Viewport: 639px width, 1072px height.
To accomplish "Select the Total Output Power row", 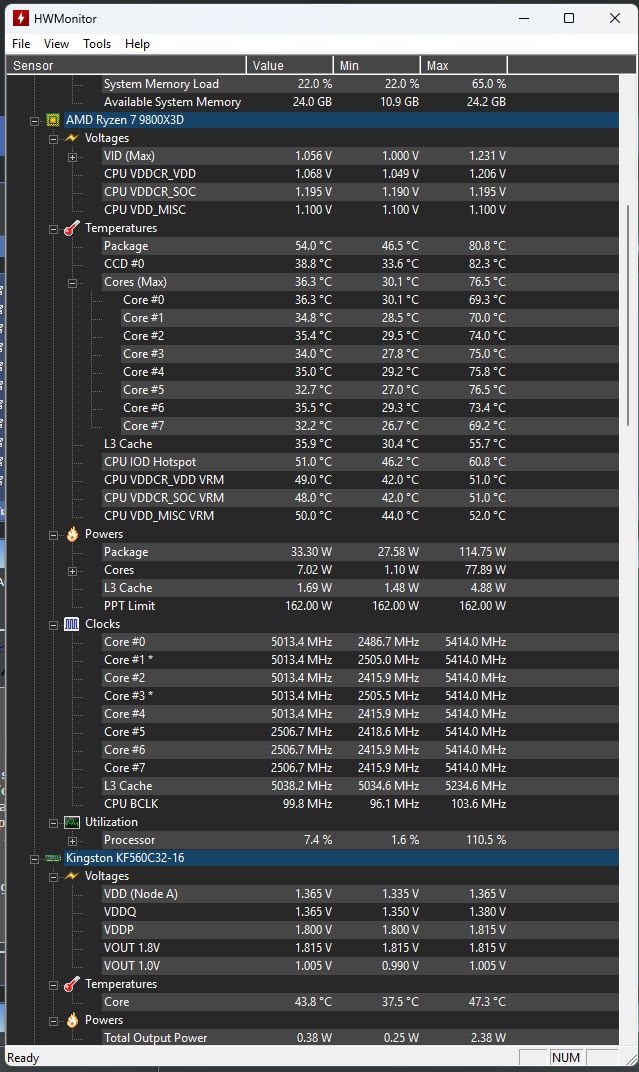I will pyautogui.click(x=359, y=1038).
